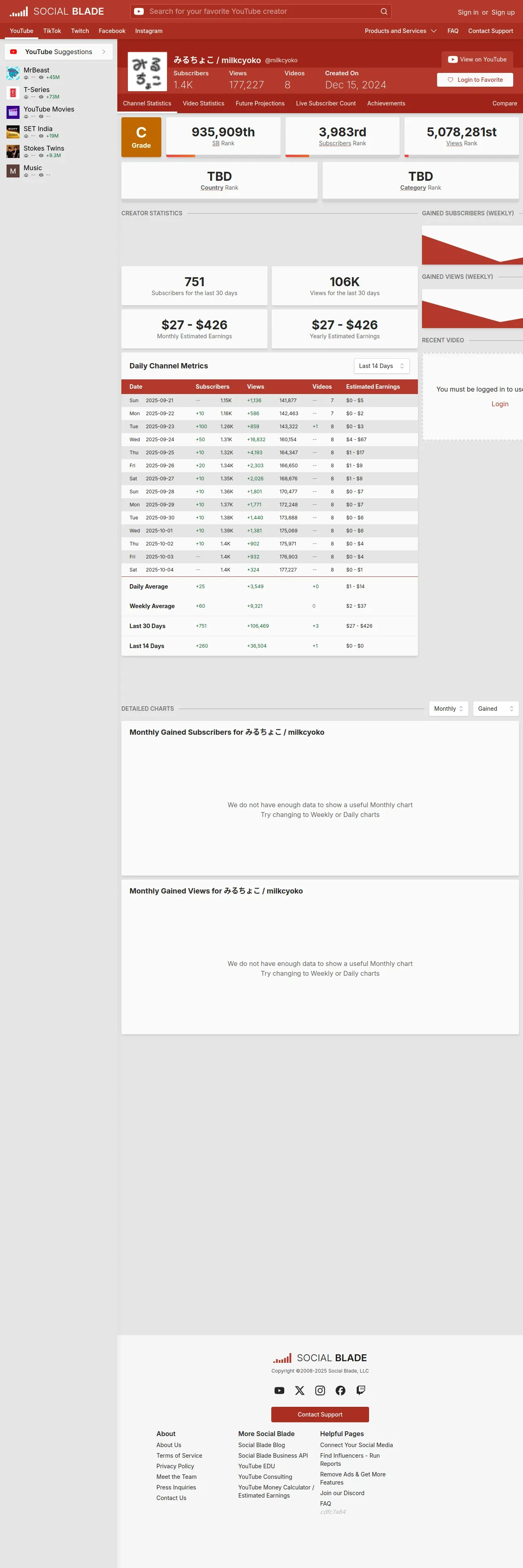523x1568 pixels.
Task: Open the Video Statistics tab
Action: coord(203,103)
